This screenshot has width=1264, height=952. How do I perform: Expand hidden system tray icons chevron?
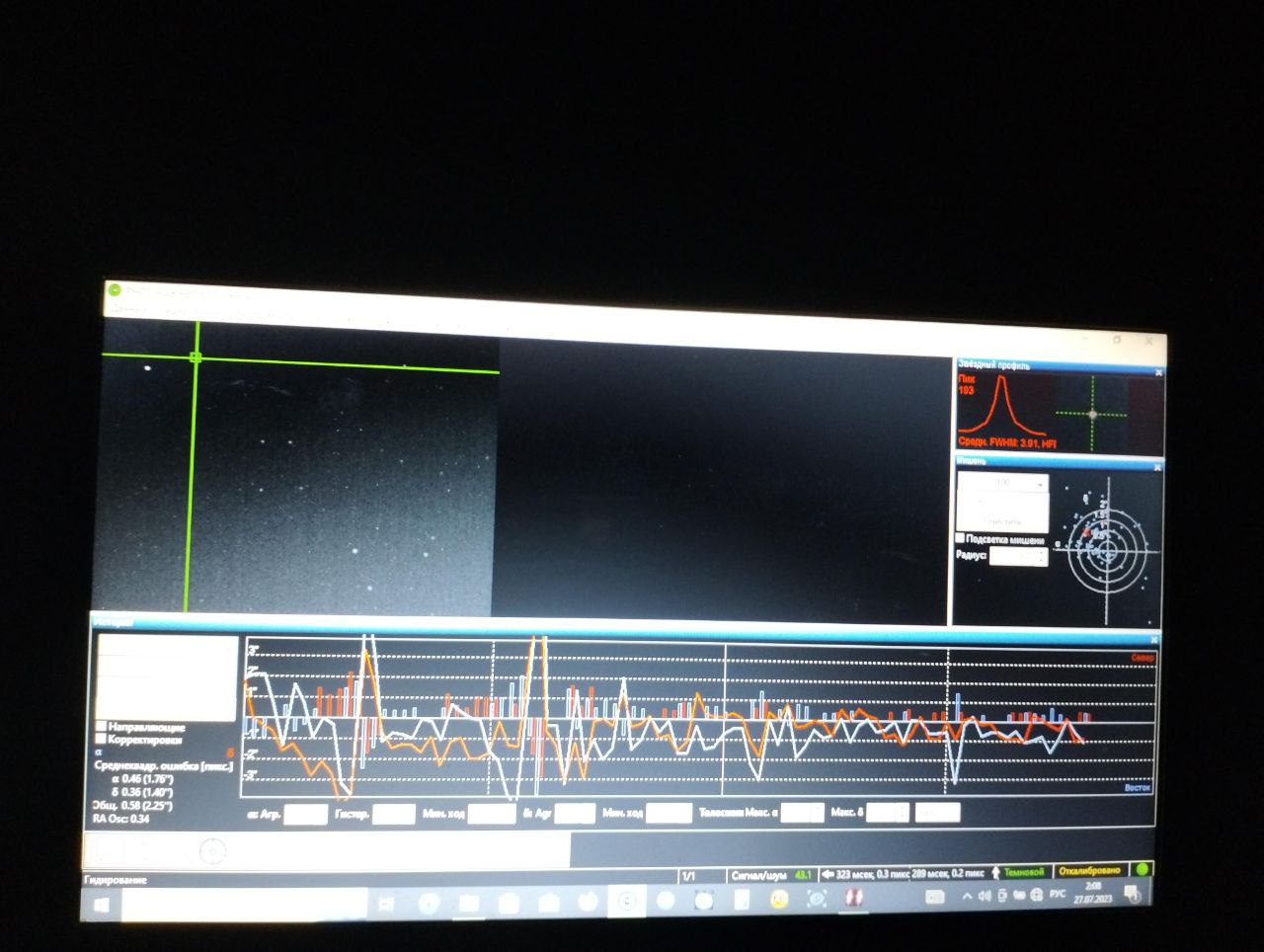(x=967, y=897)
